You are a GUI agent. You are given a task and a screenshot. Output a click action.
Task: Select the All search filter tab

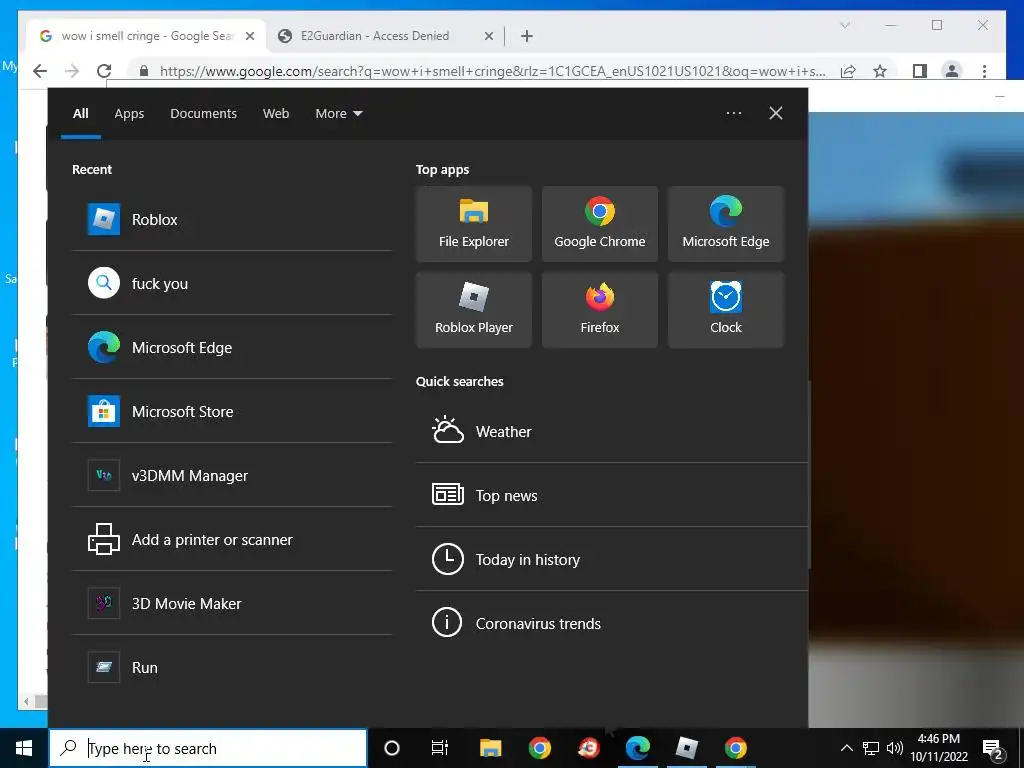pyautogui.click(x=80, y=114)
